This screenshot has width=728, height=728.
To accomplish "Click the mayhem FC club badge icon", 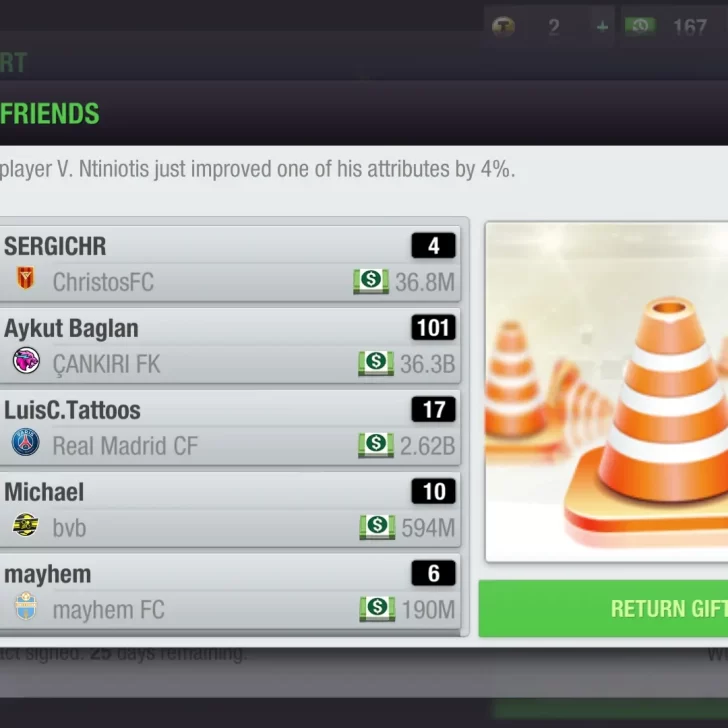I will click(26, 606).
